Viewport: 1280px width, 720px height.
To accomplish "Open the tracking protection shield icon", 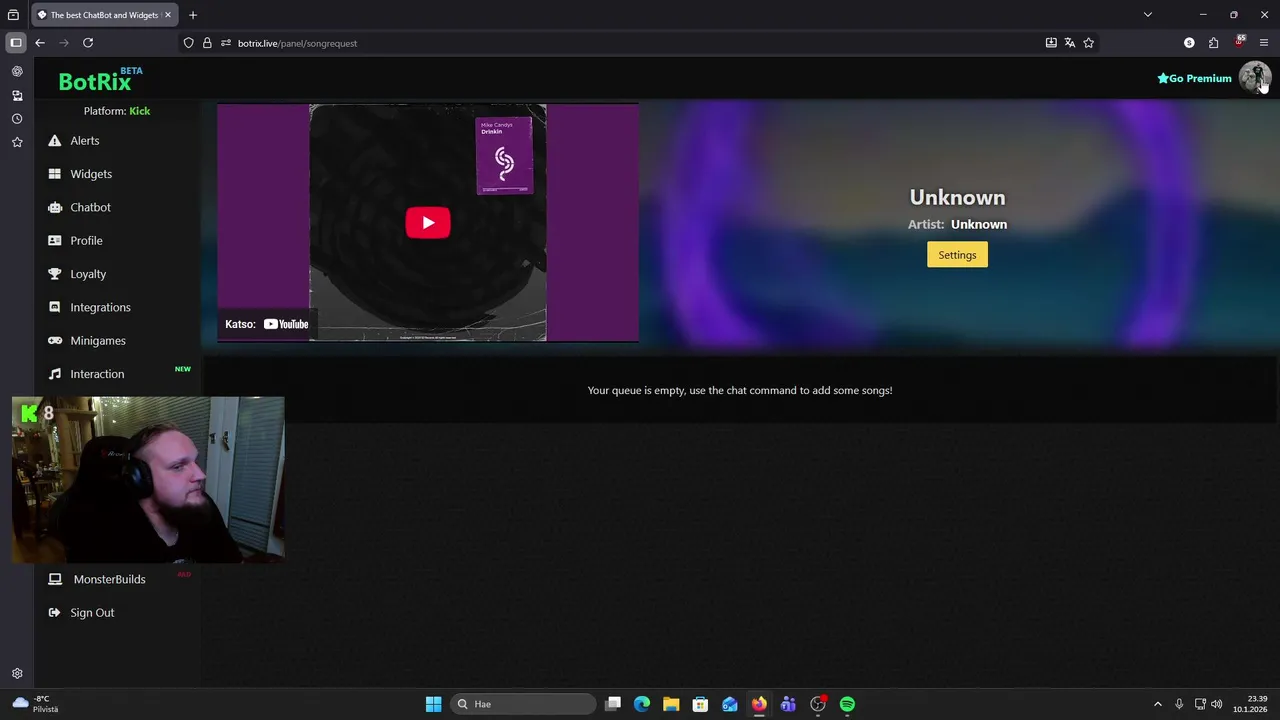I will [x=188, y=43].
